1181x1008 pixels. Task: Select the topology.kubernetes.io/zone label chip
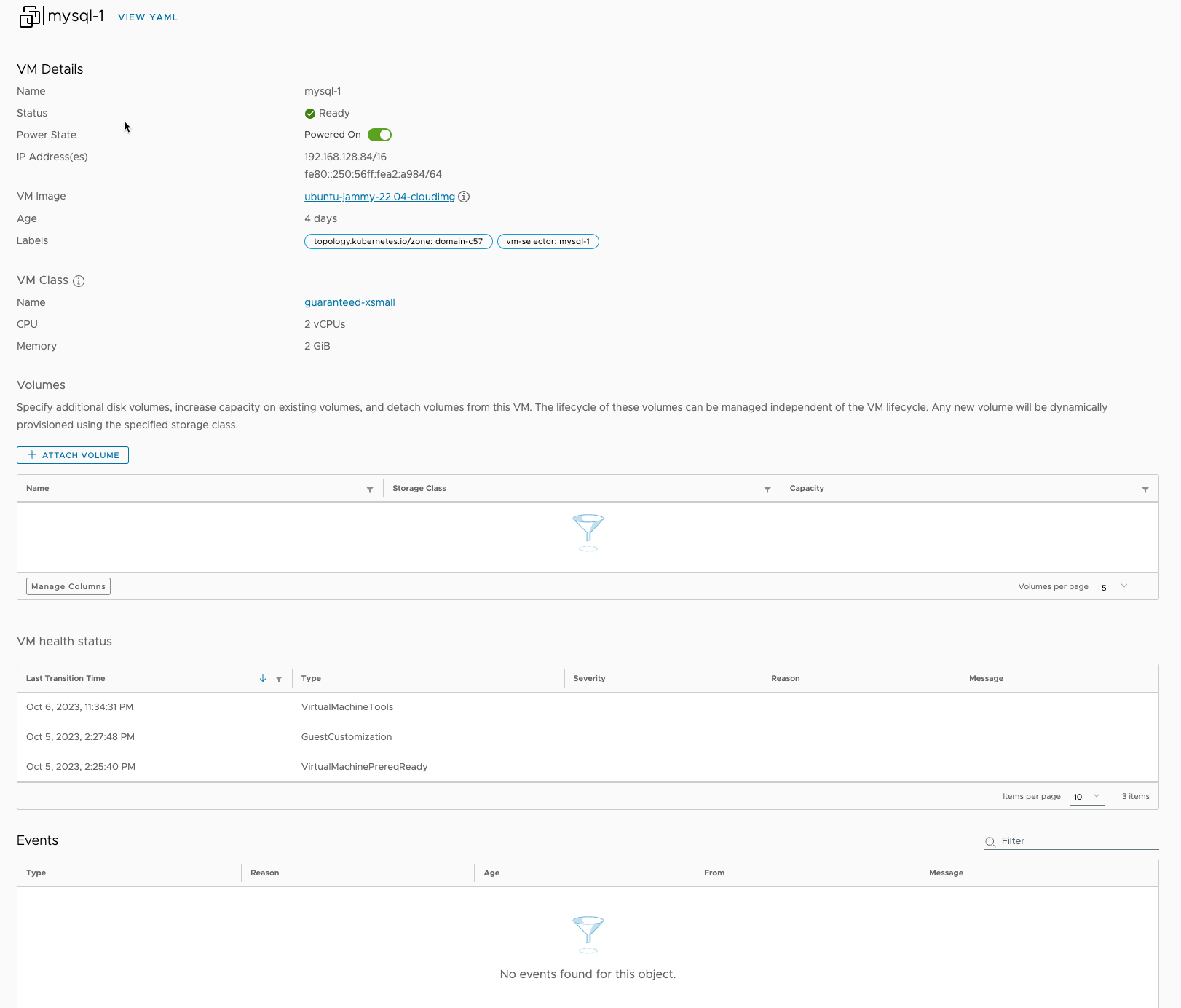(x=398, y=241)
